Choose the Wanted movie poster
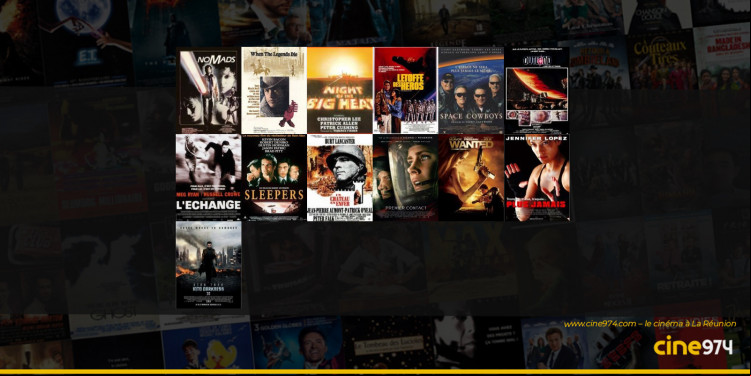Screen dimensions: 751x376 [x=471, y=177]
